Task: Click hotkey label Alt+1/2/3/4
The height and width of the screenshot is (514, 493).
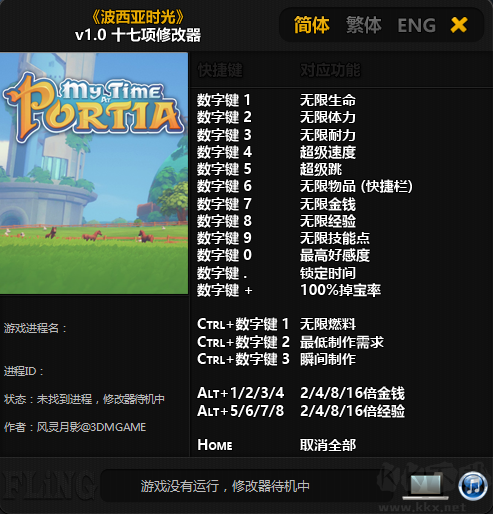Action: click(240, 393)
